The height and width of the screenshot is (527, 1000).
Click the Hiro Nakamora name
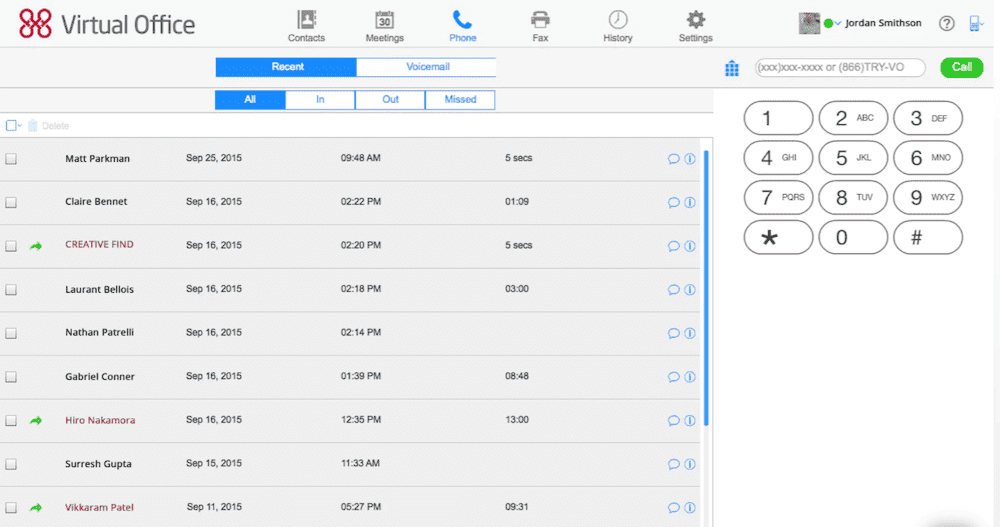100,420
